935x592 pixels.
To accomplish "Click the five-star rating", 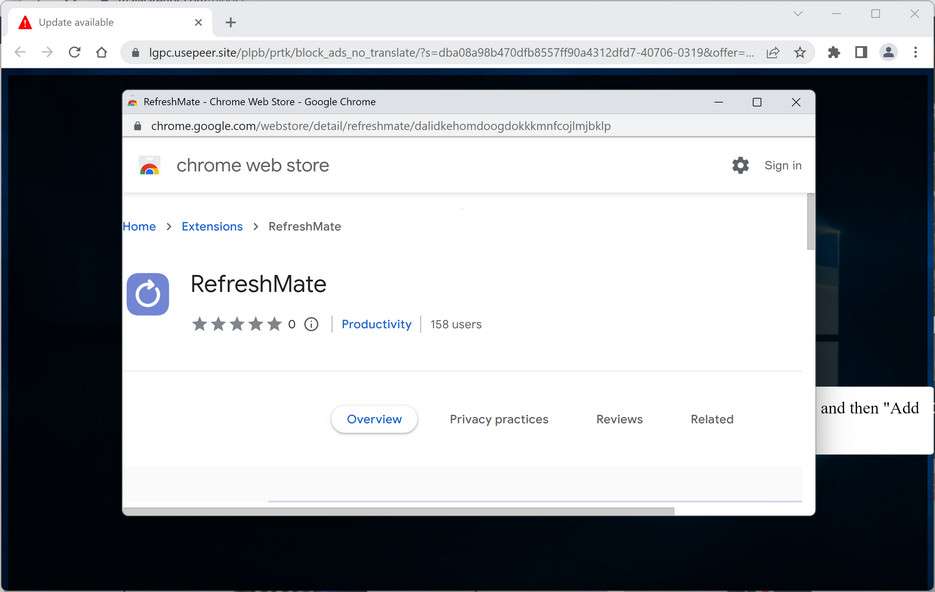I will 237,324.
